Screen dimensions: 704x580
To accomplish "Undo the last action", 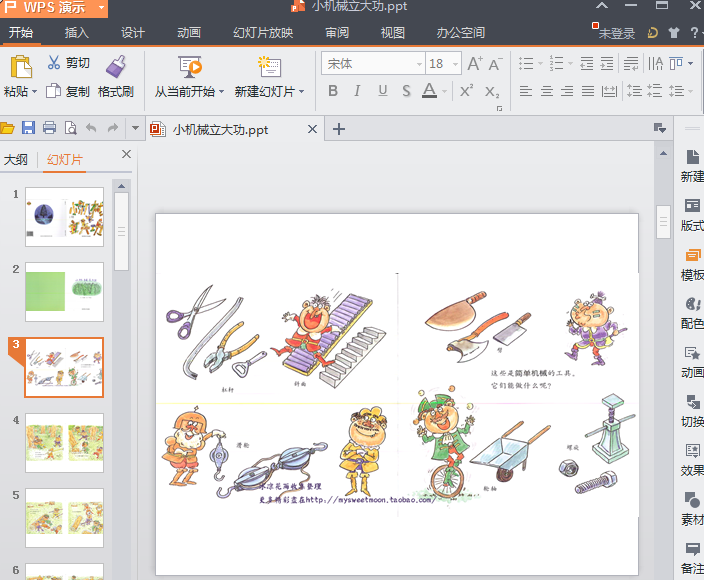I will [91, 128].
